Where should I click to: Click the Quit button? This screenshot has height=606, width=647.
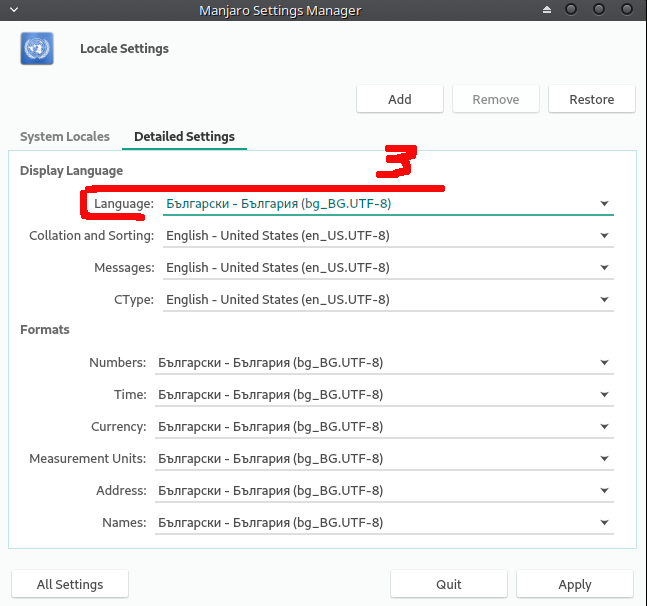[x=449, y=584]
